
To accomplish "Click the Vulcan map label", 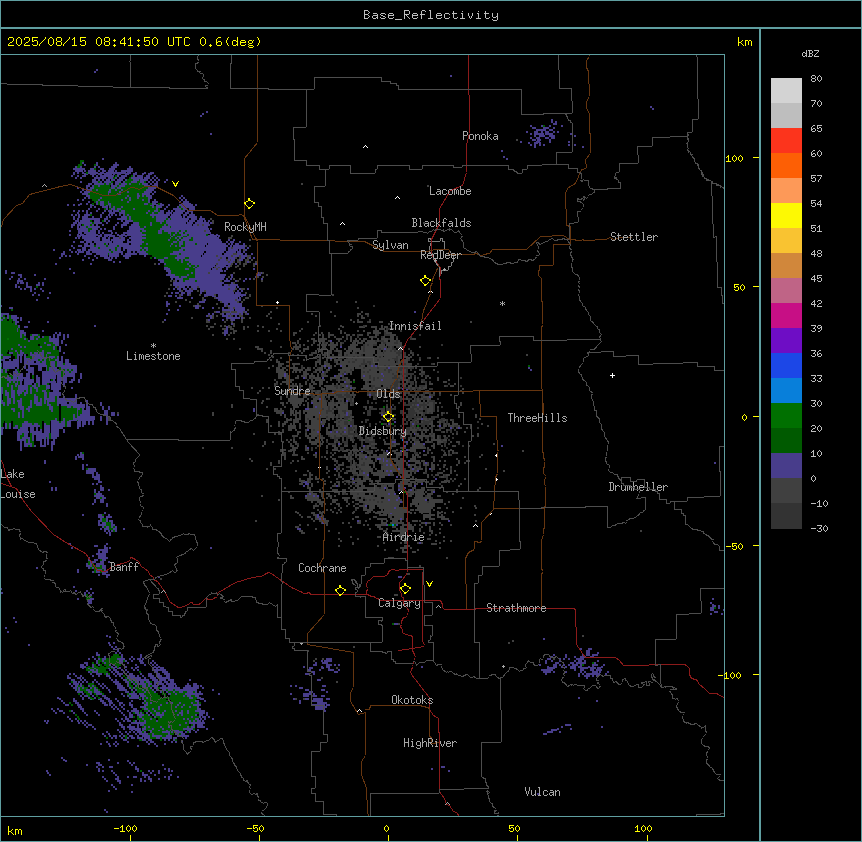I will tap(543, 792).
